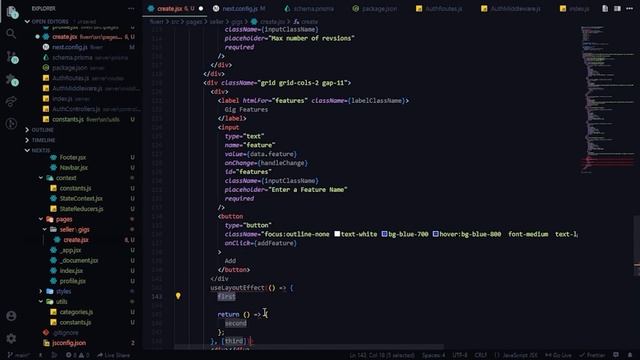The width and height of the screenshot is (640, 360).
Task: Open the Manage settings gear
Action: pos(11,338)
